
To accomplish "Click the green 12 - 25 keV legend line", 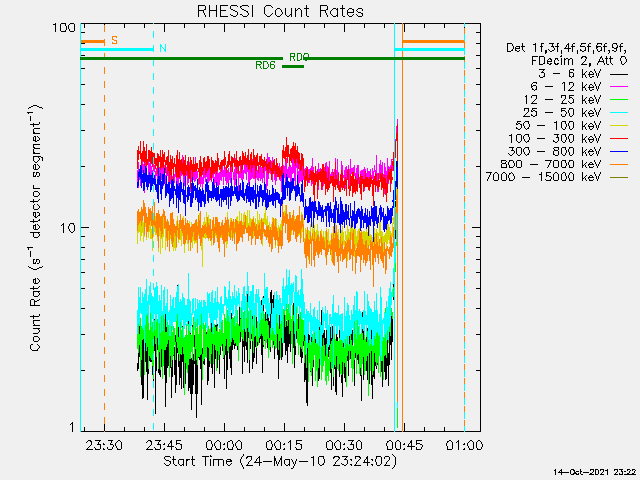I will tap(620, 101).
